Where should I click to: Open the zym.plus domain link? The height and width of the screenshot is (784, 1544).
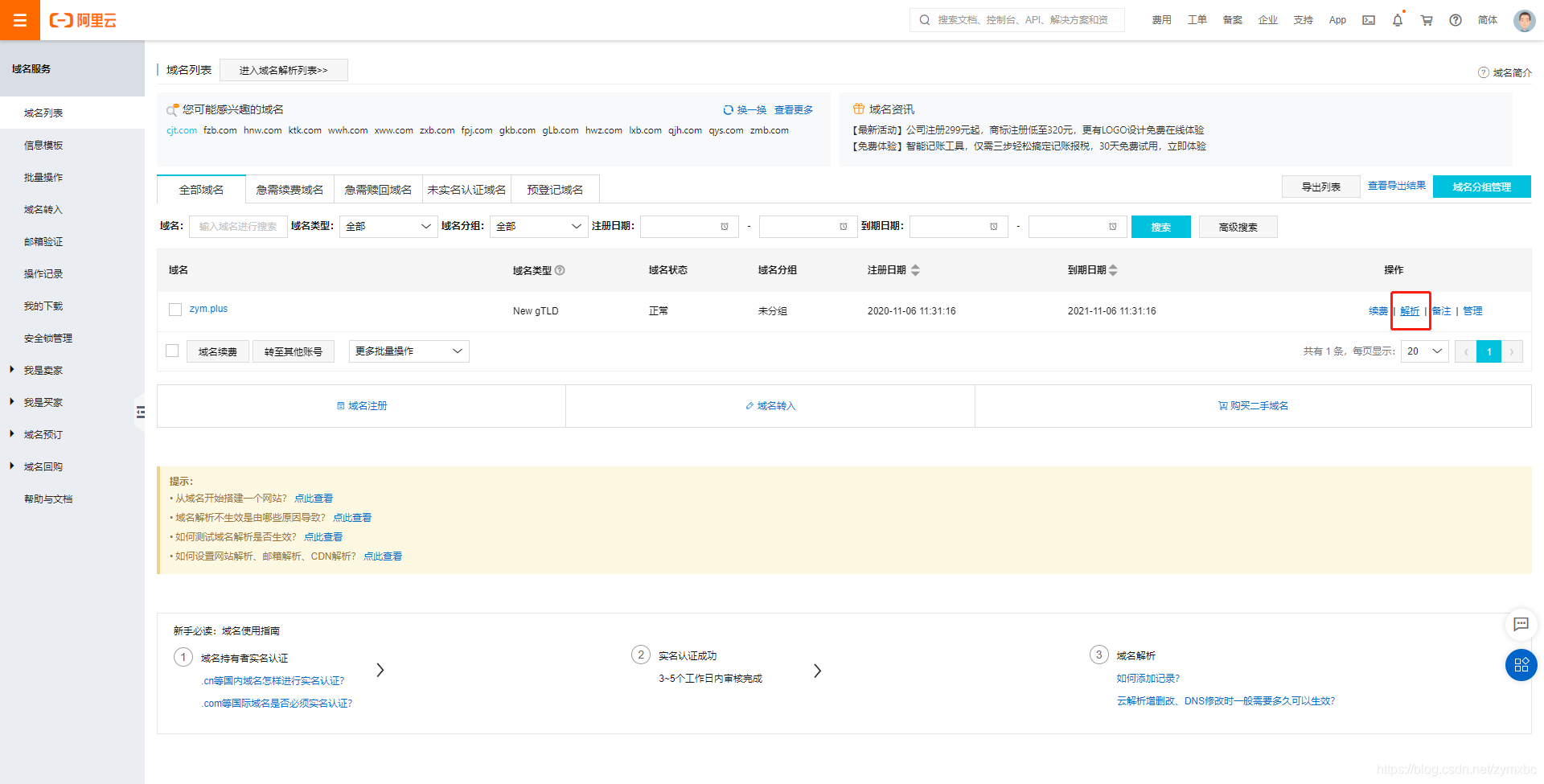[x=208, y=309]
